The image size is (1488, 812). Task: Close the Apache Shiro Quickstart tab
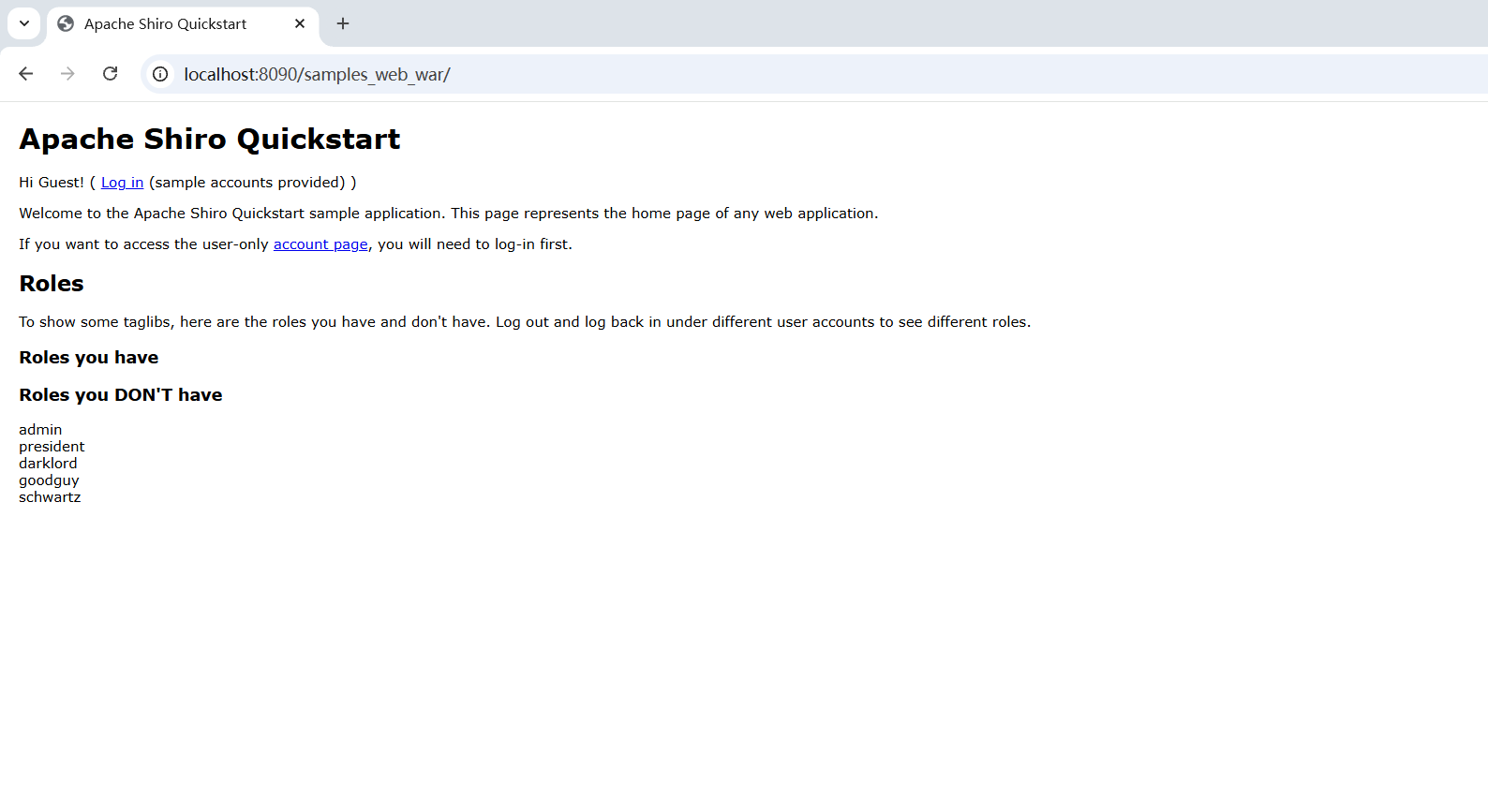click(x=300, y=24)
